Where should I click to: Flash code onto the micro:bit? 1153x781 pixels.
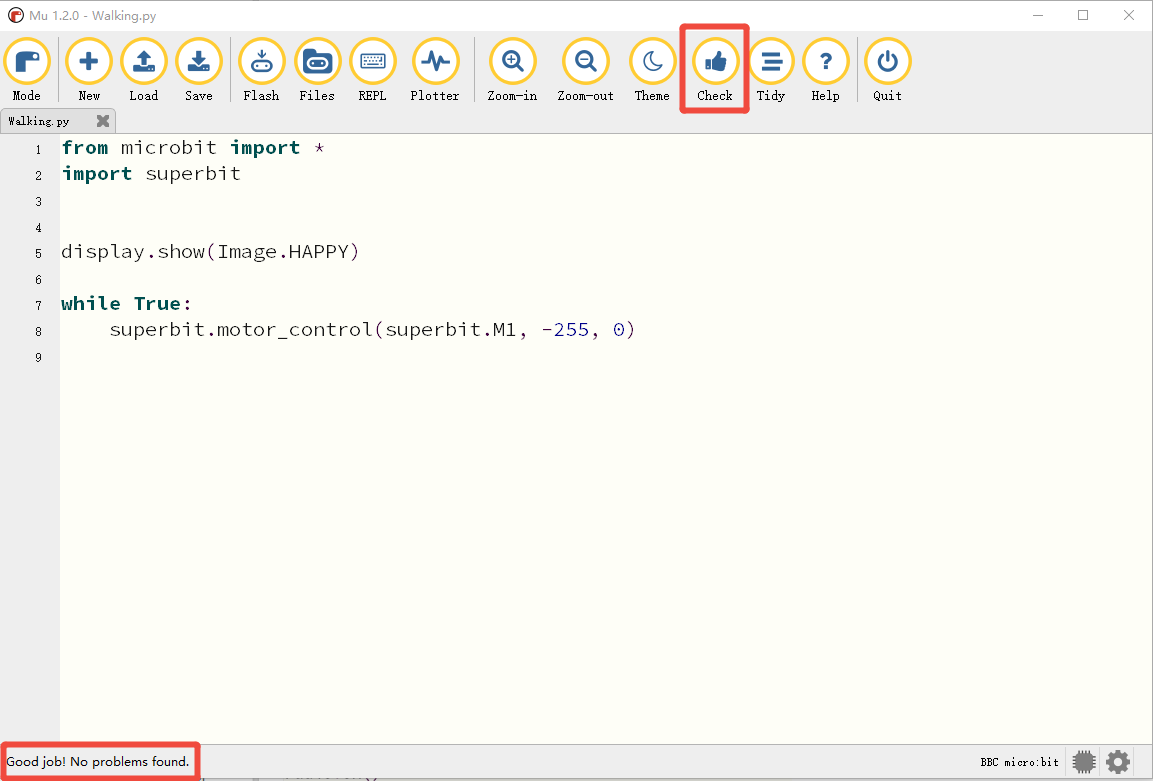261,71
